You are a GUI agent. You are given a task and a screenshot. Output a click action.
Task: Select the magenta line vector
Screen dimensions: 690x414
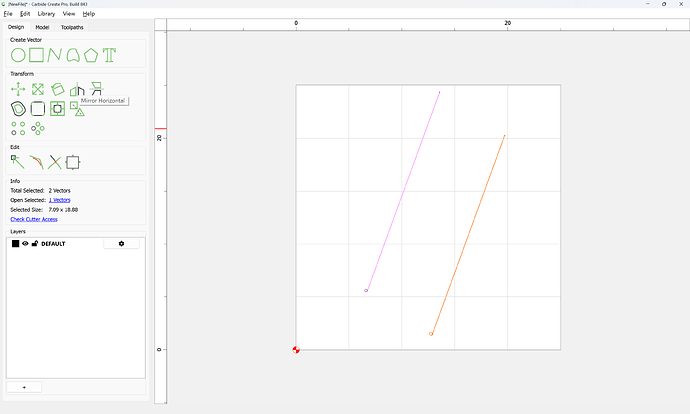(403, 191)
